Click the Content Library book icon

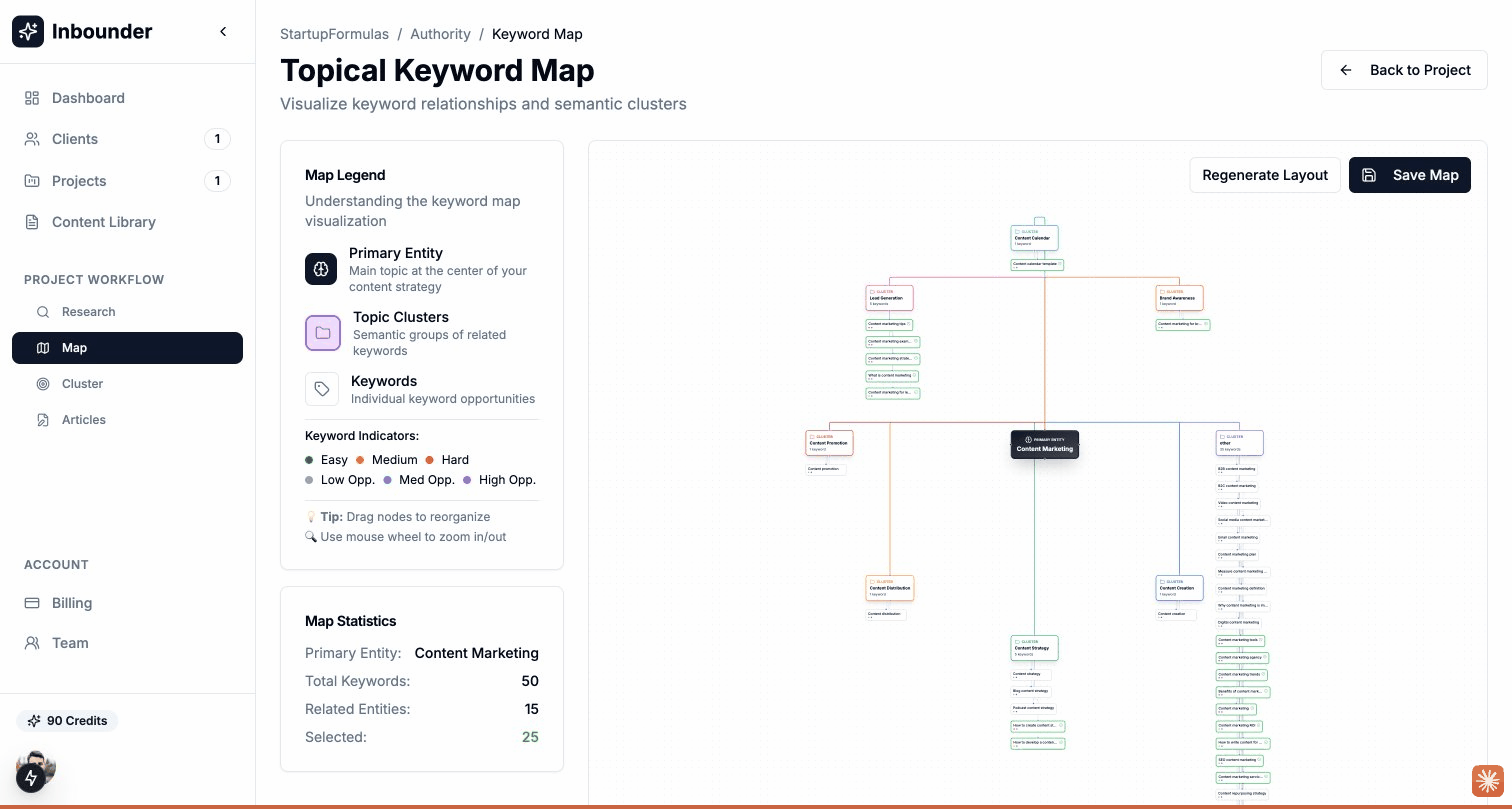point(30,222)
